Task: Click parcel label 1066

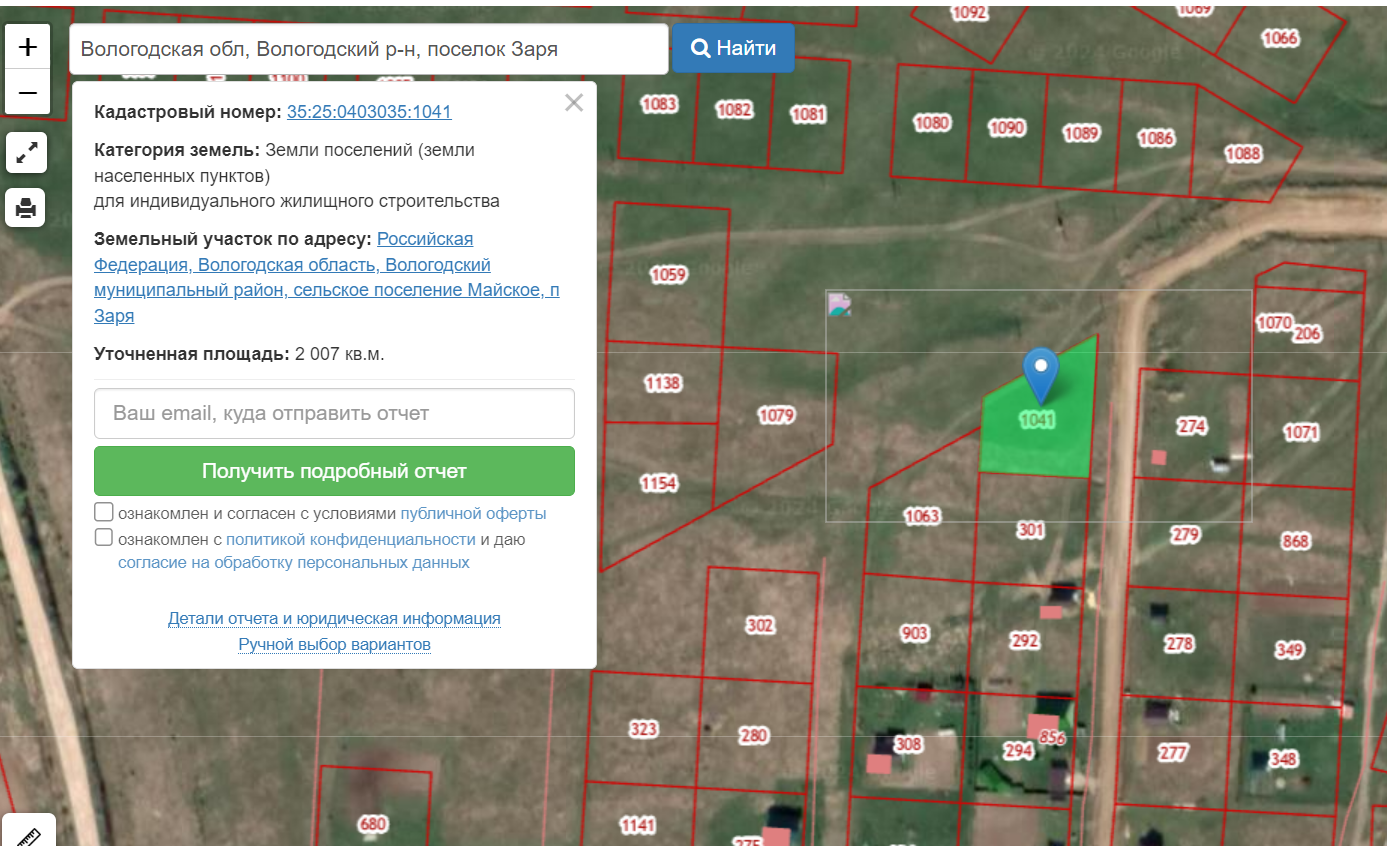Action: pos(1280,38)
